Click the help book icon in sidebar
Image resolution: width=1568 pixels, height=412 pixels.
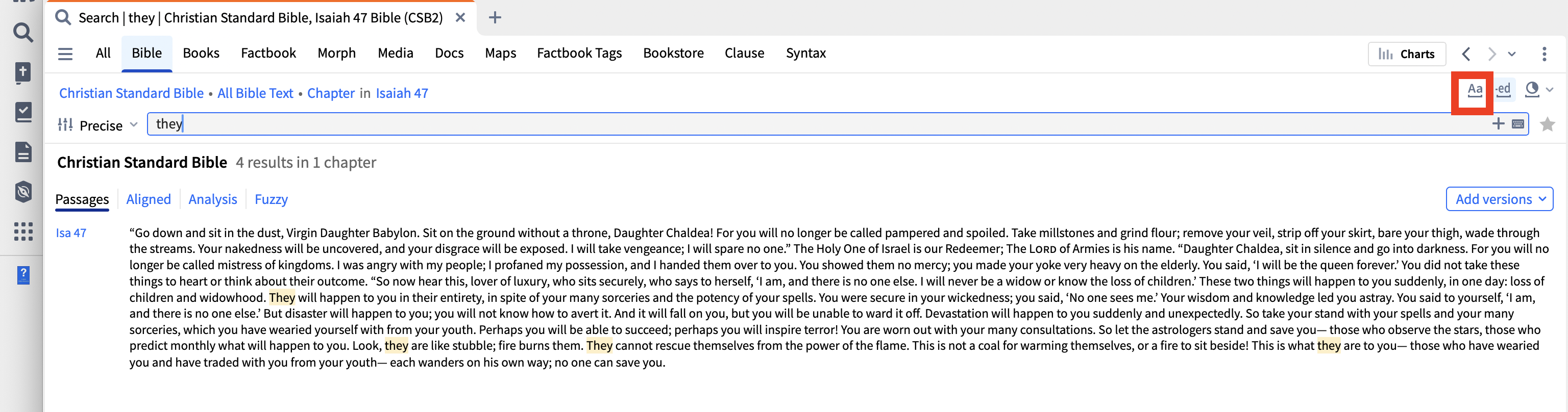[23, 275]
